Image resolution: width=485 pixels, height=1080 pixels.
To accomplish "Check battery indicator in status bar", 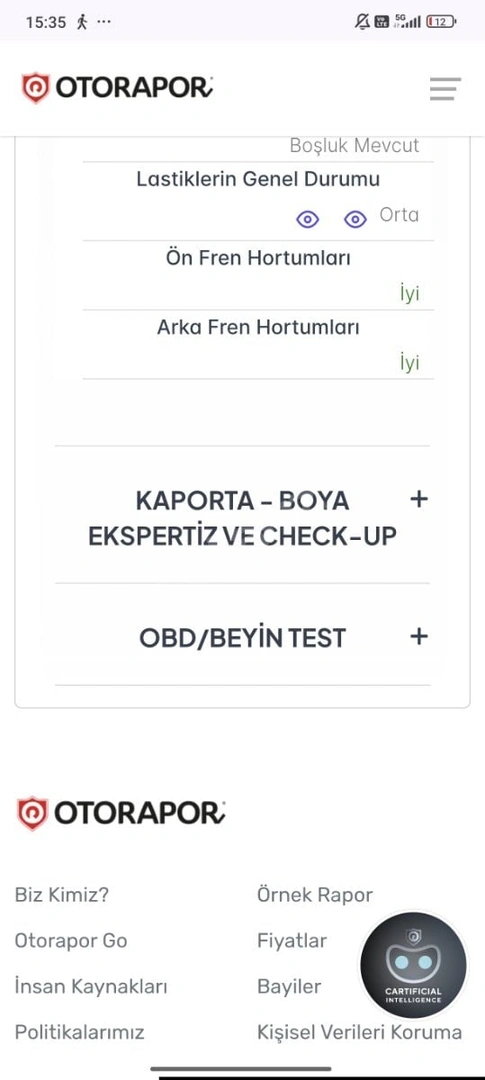I will [442, 22].
